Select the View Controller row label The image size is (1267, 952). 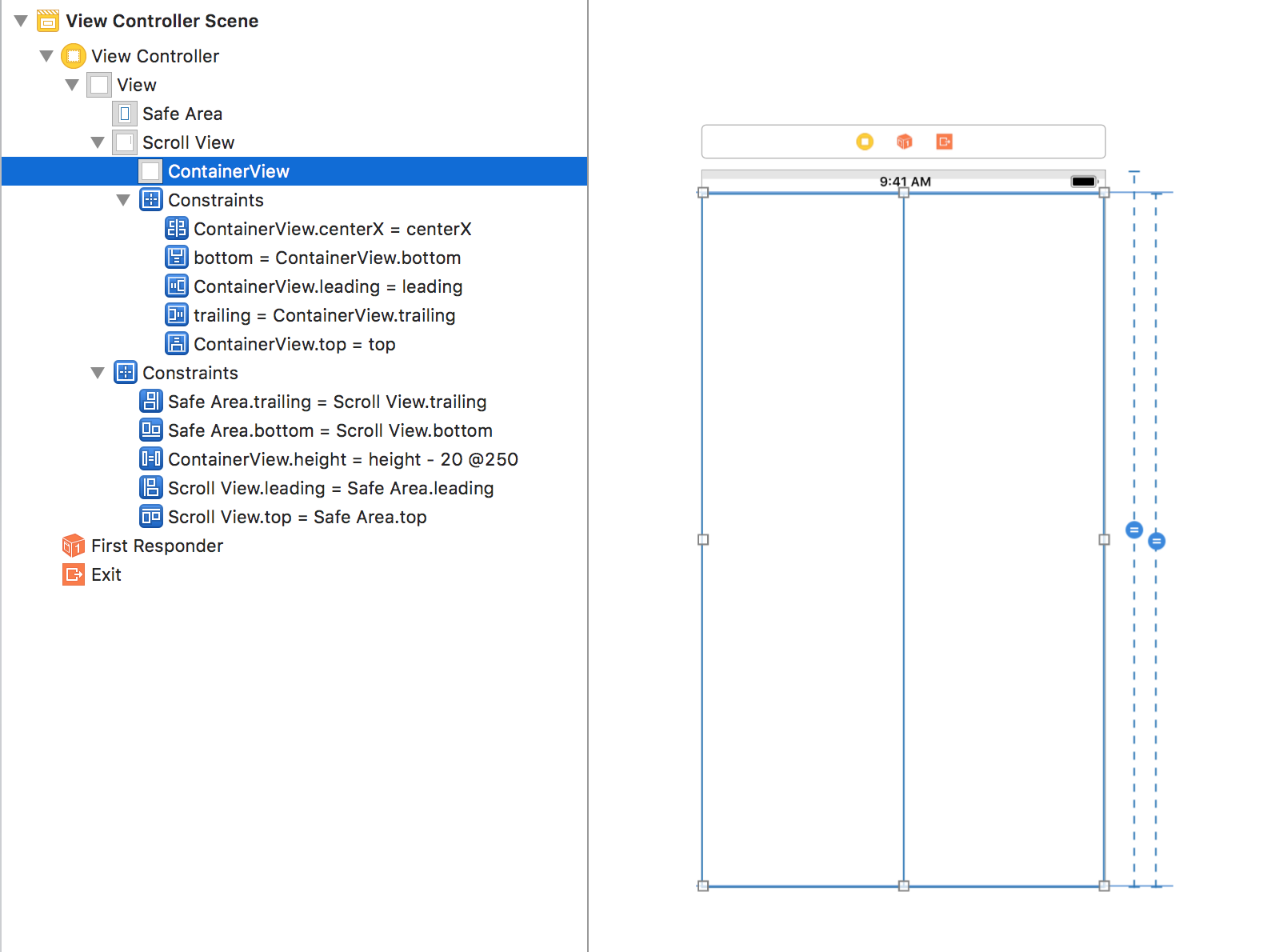pos(155,56)
